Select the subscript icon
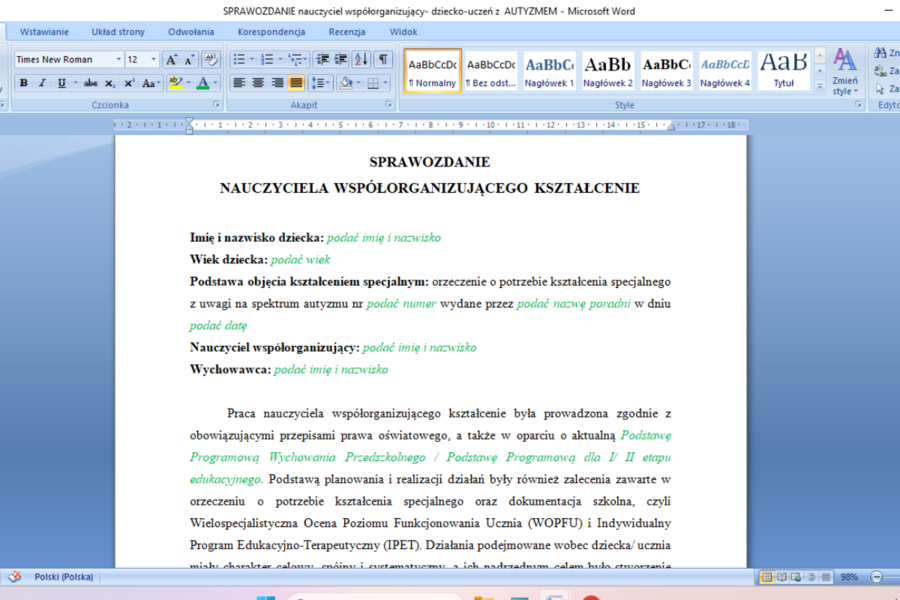Viewport: 900px width, 600px height. coord(110,83)
